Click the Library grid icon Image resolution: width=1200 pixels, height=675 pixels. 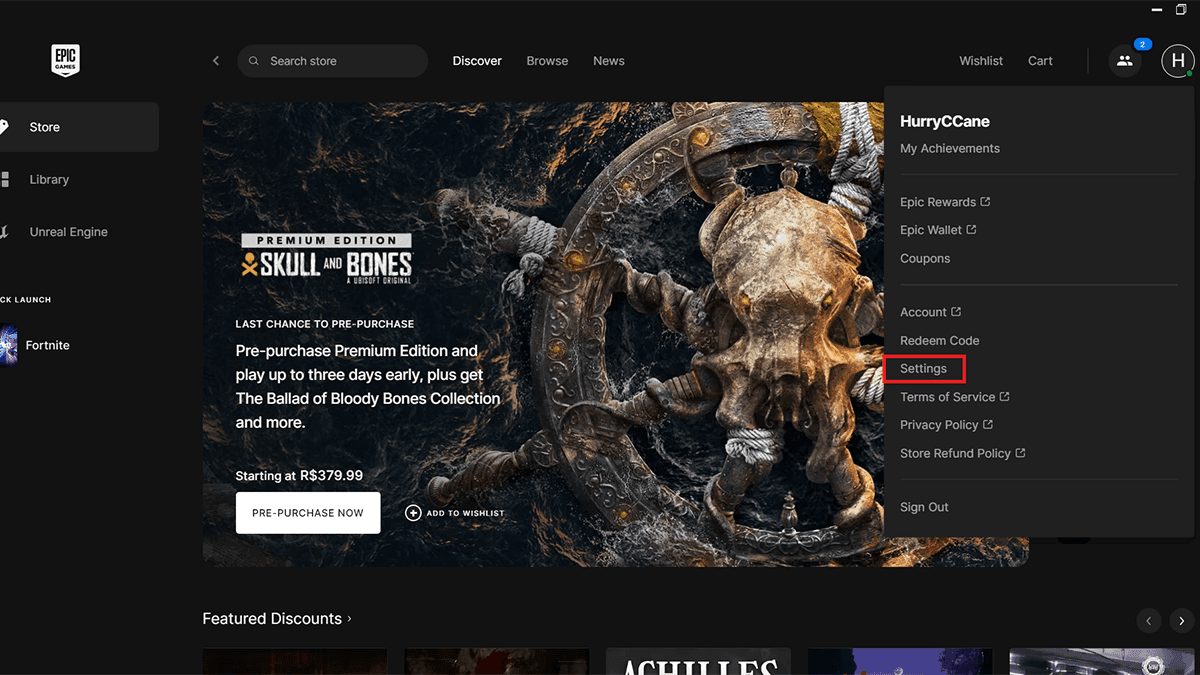click(x=5, y=179)
